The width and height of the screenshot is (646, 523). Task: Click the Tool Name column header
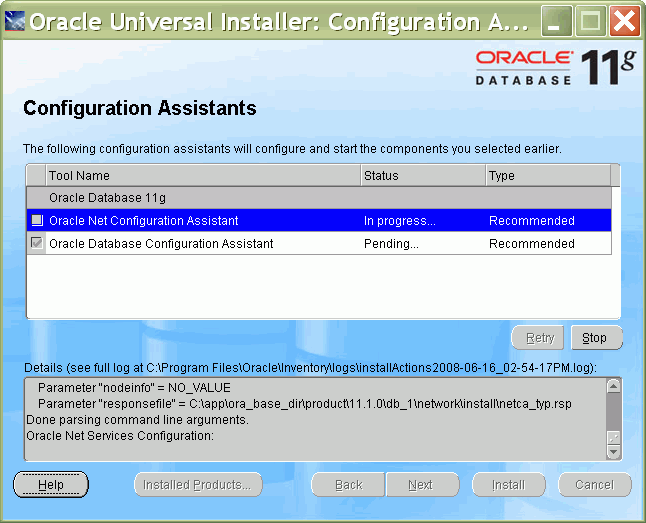[203, 176]
